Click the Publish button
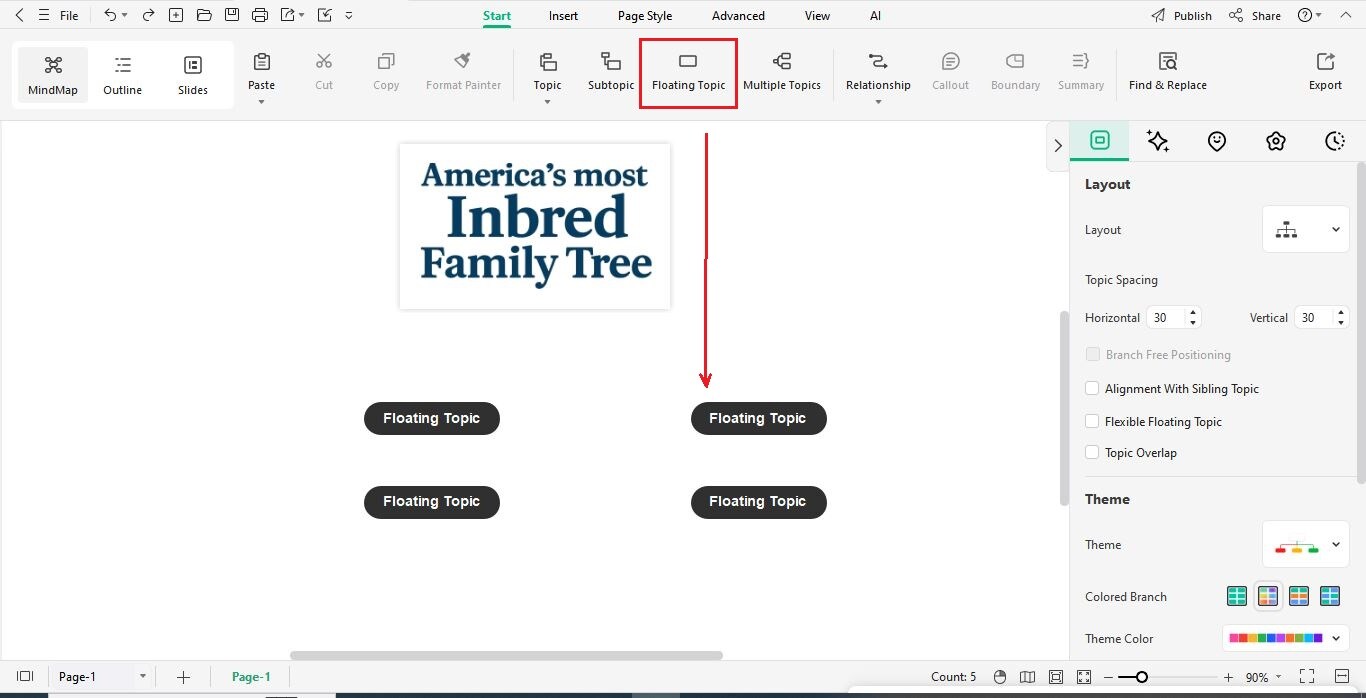This screenshot has height=698, width=1366. [x=1181, y=16]
